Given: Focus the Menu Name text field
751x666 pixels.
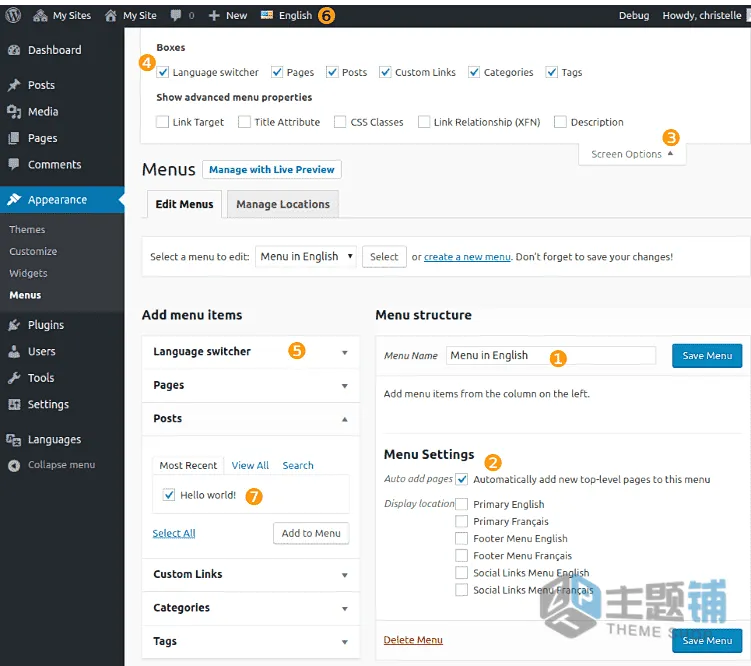Looking at the screenshot, I should 551,356.
